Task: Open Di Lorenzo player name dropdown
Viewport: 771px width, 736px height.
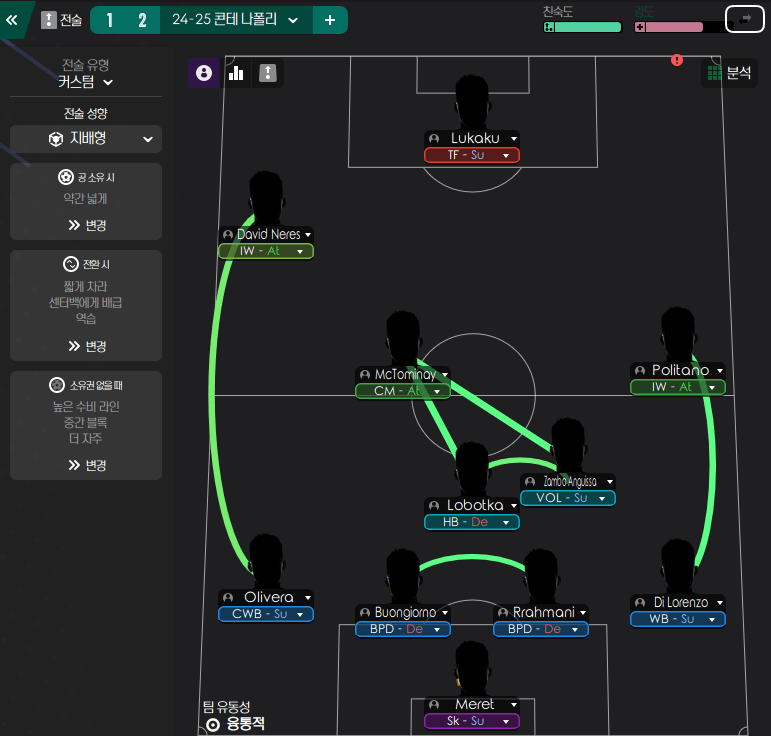Action: [720, 602]
